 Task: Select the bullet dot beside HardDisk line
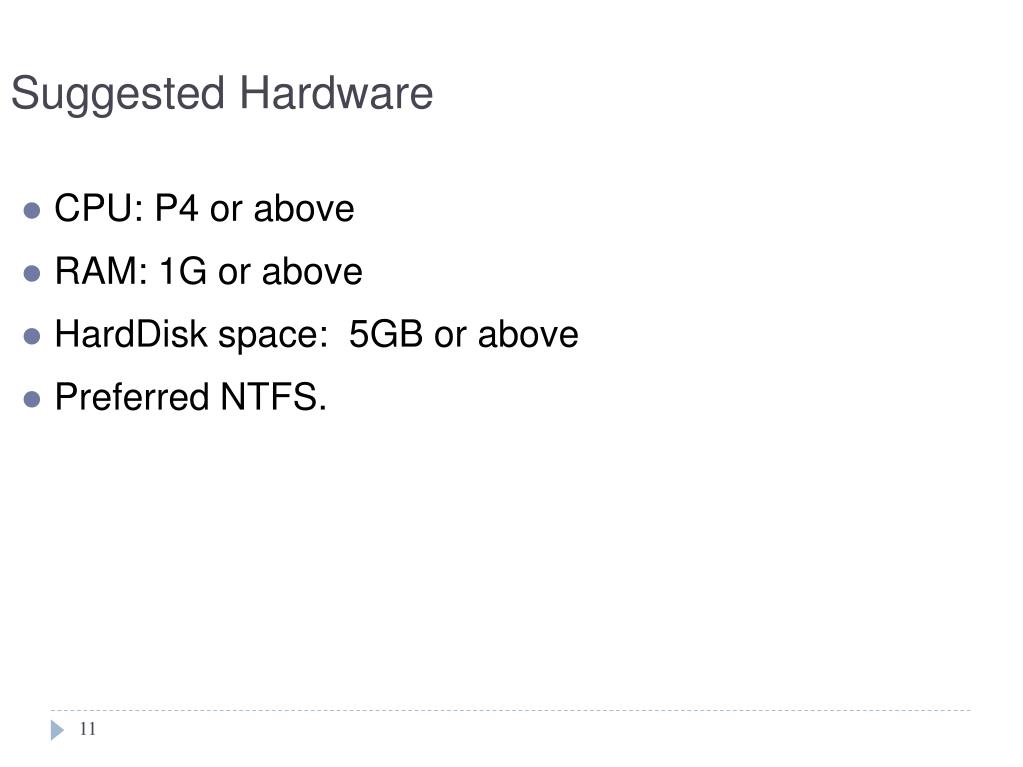[32, 336]
